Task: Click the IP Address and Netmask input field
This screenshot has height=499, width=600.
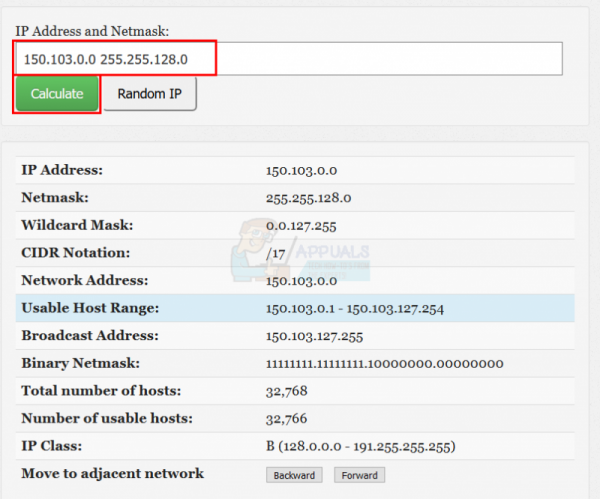Action: coord(289,59)
